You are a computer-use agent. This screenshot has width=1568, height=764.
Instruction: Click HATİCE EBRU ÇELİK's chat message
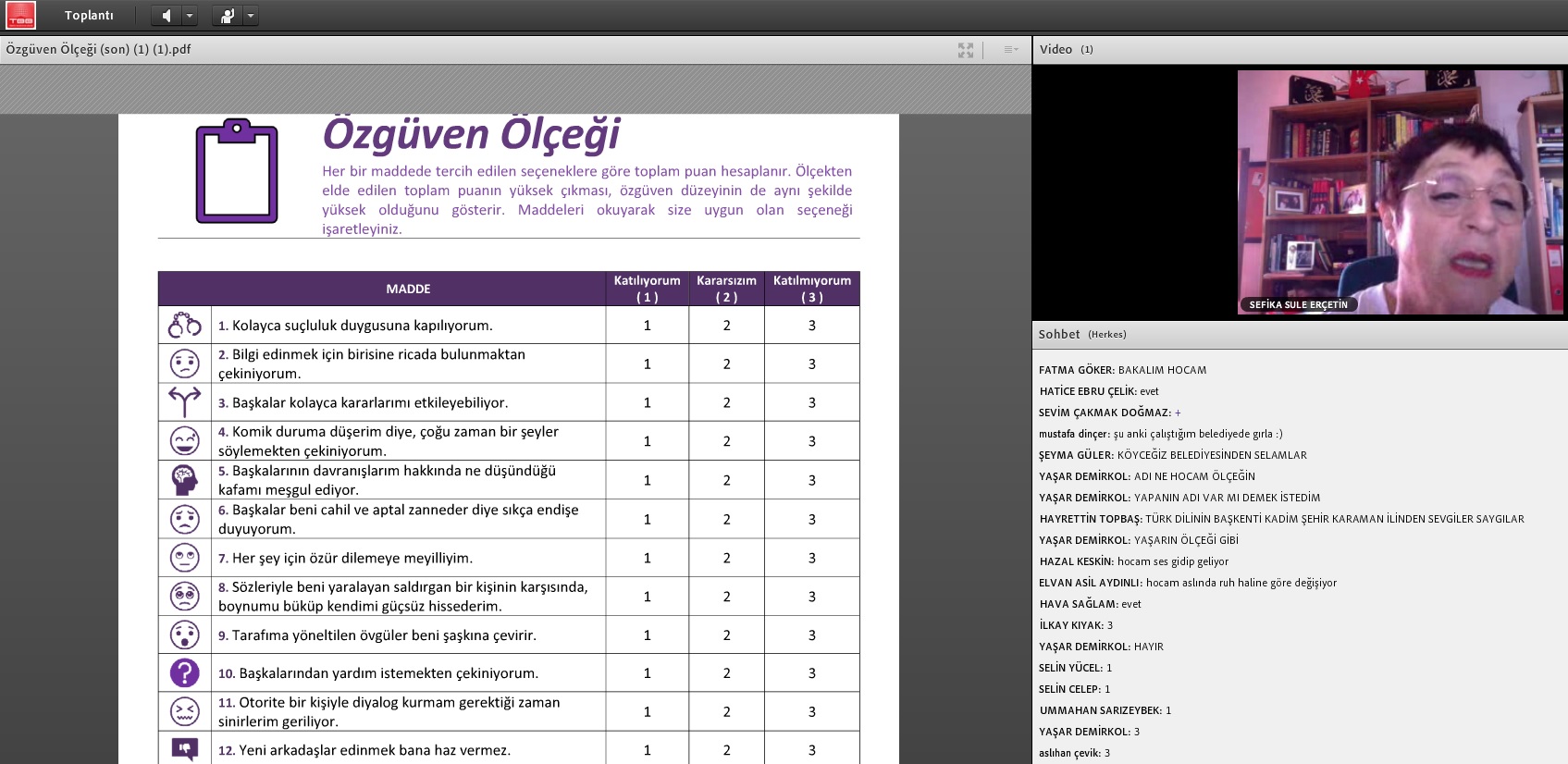[x=1098, y=391]
